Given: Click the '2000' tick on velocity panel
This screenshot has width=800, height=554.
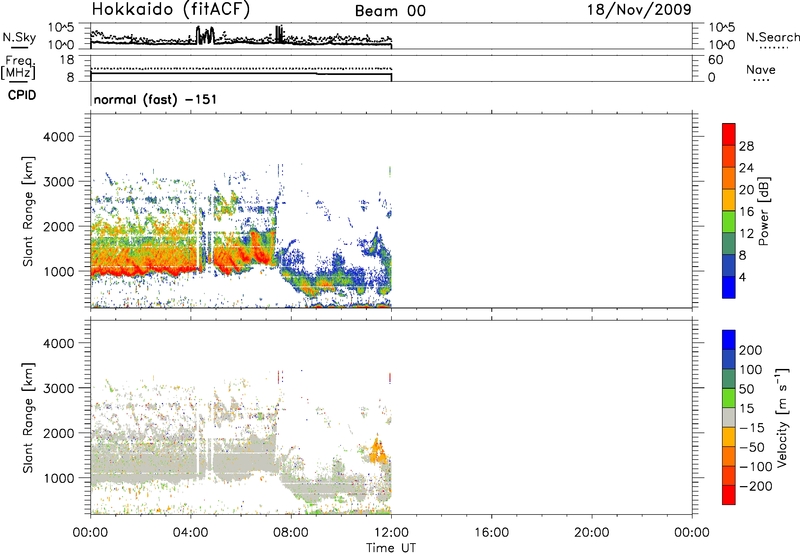Looking at the screenshot, I should (59, 434).
